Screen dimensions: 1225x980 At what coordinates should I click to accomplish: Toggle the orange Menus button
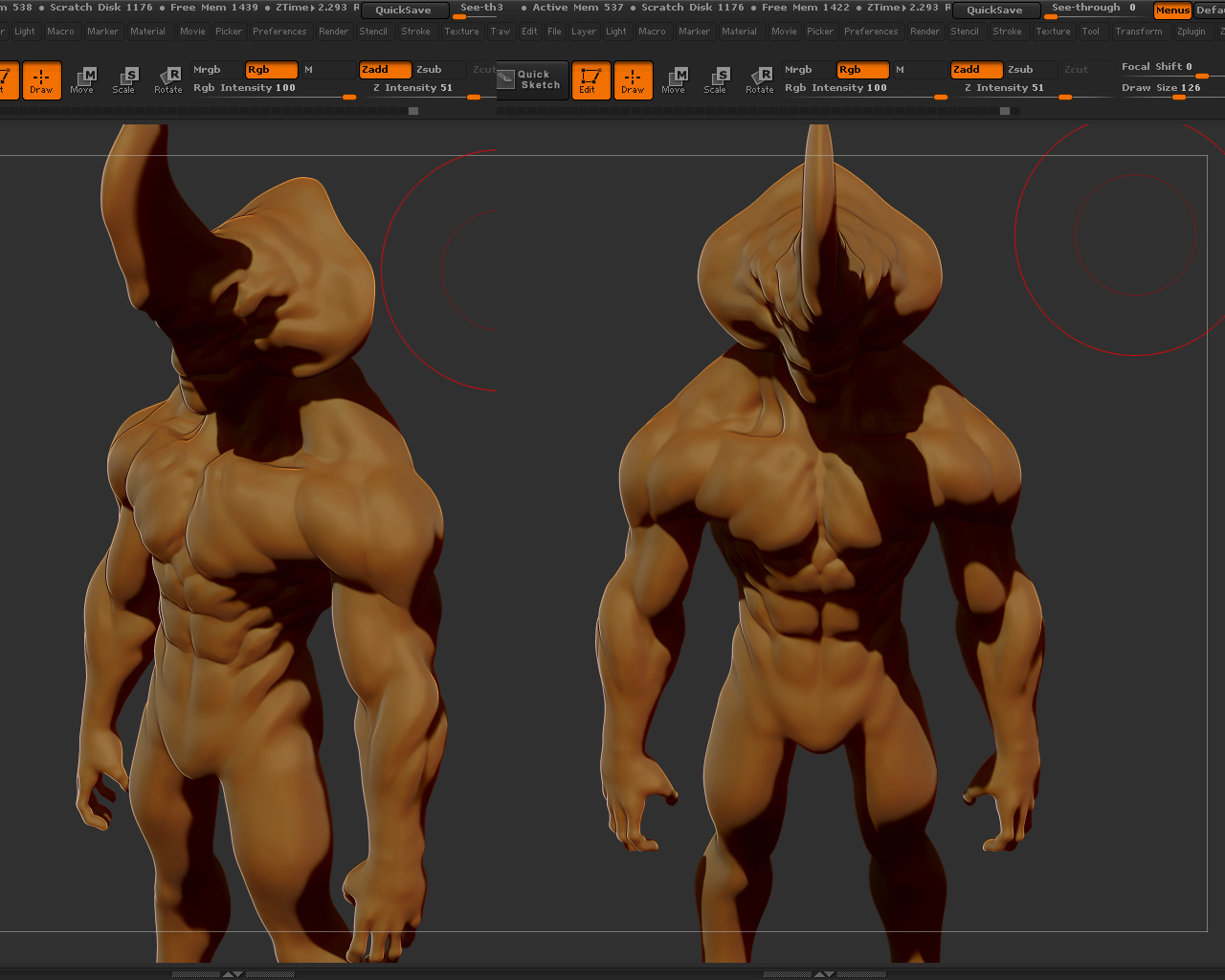pyautogui.click(x=1172, y=11)
